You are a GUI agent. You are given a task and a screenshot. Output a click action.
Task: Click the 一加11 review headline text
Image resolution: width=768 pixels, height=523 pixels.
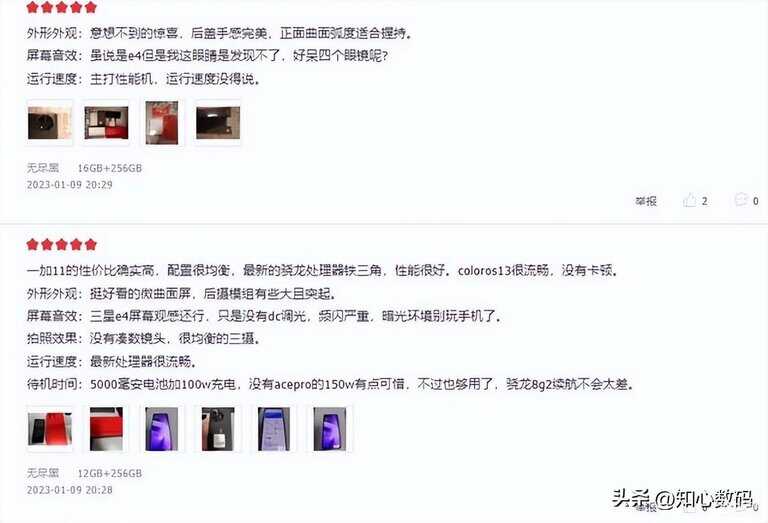pyautogui.click(x=321, y=270)
